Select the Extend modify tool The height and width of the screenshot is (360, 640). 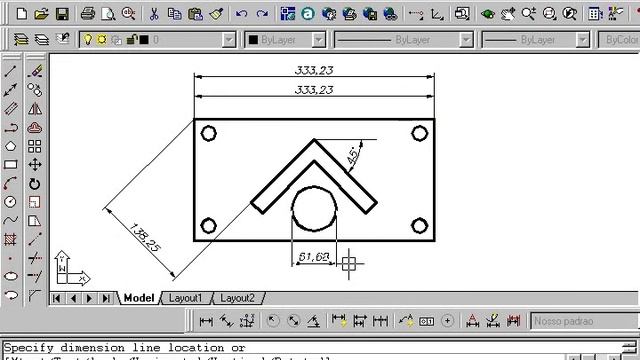[35, 276]
